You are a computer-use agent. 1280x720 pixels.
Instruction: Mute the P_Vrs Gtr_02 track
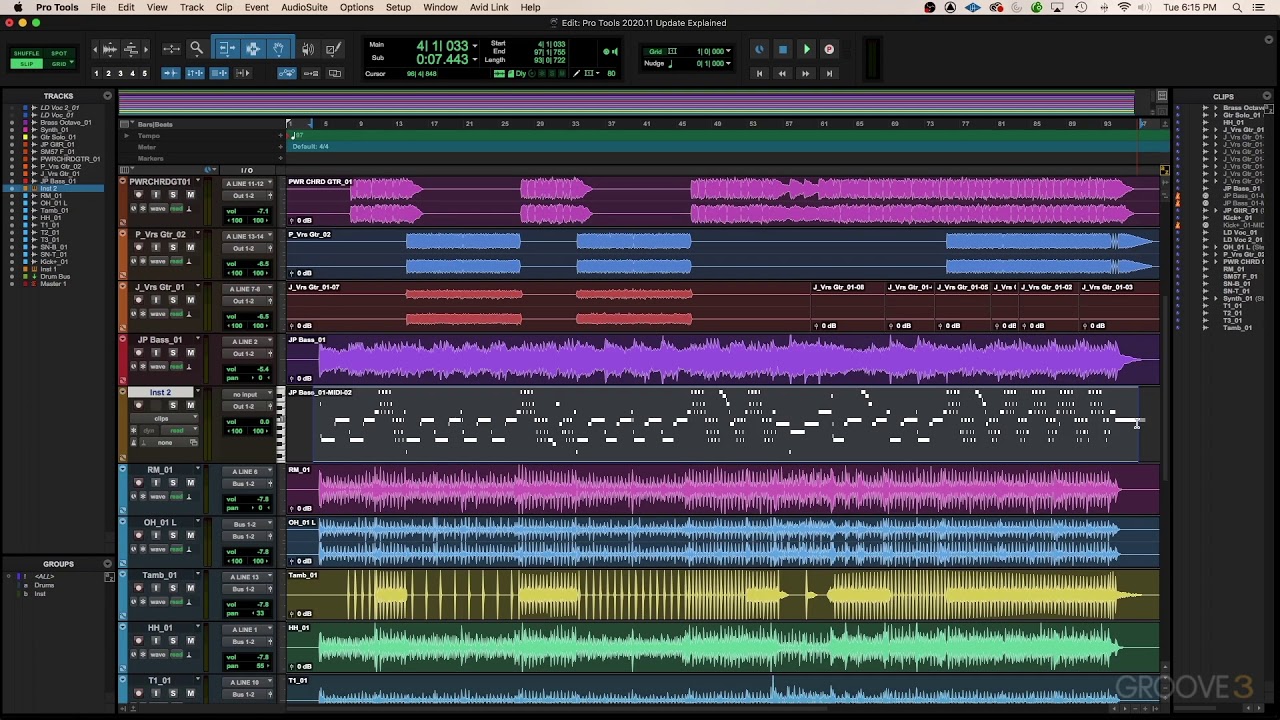[x=190, y=247]
